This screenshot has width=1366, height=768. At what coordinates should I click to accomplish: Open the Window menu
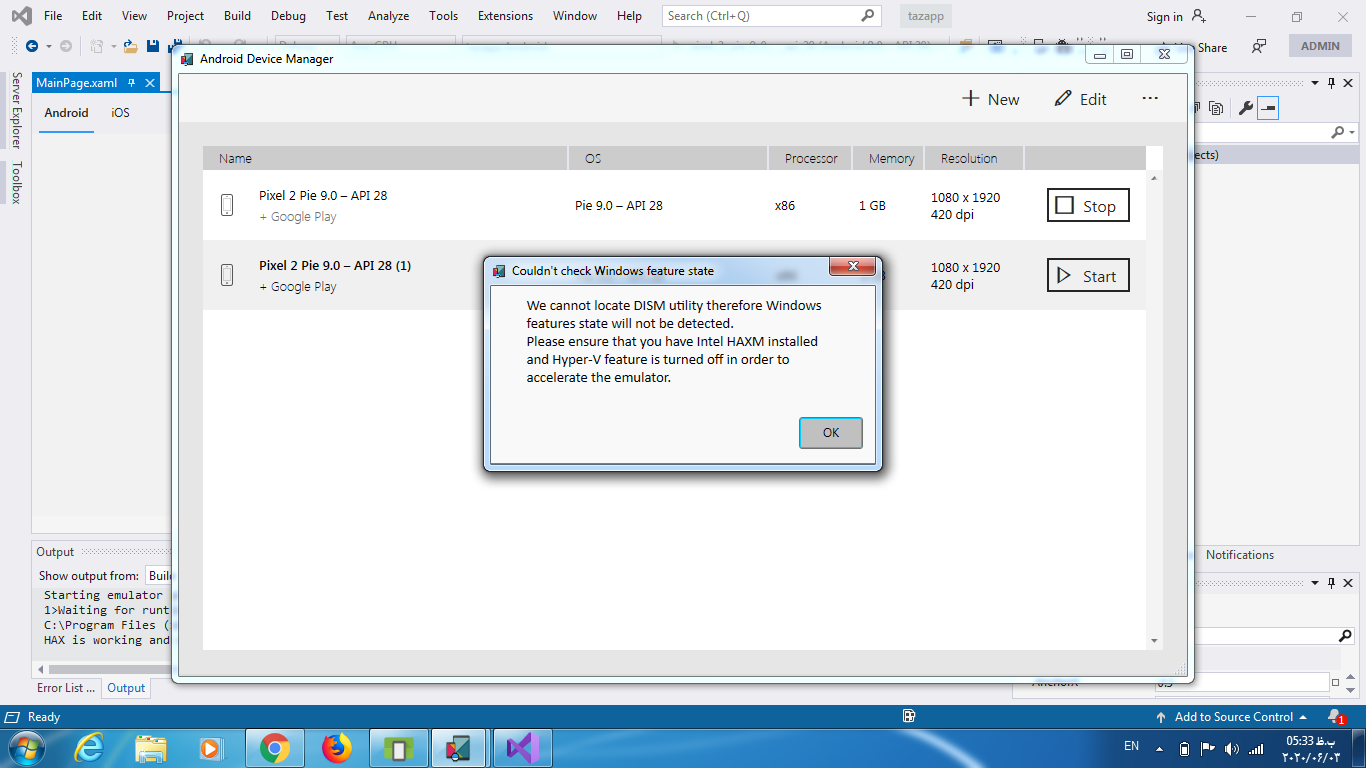(x=575, y=16)
